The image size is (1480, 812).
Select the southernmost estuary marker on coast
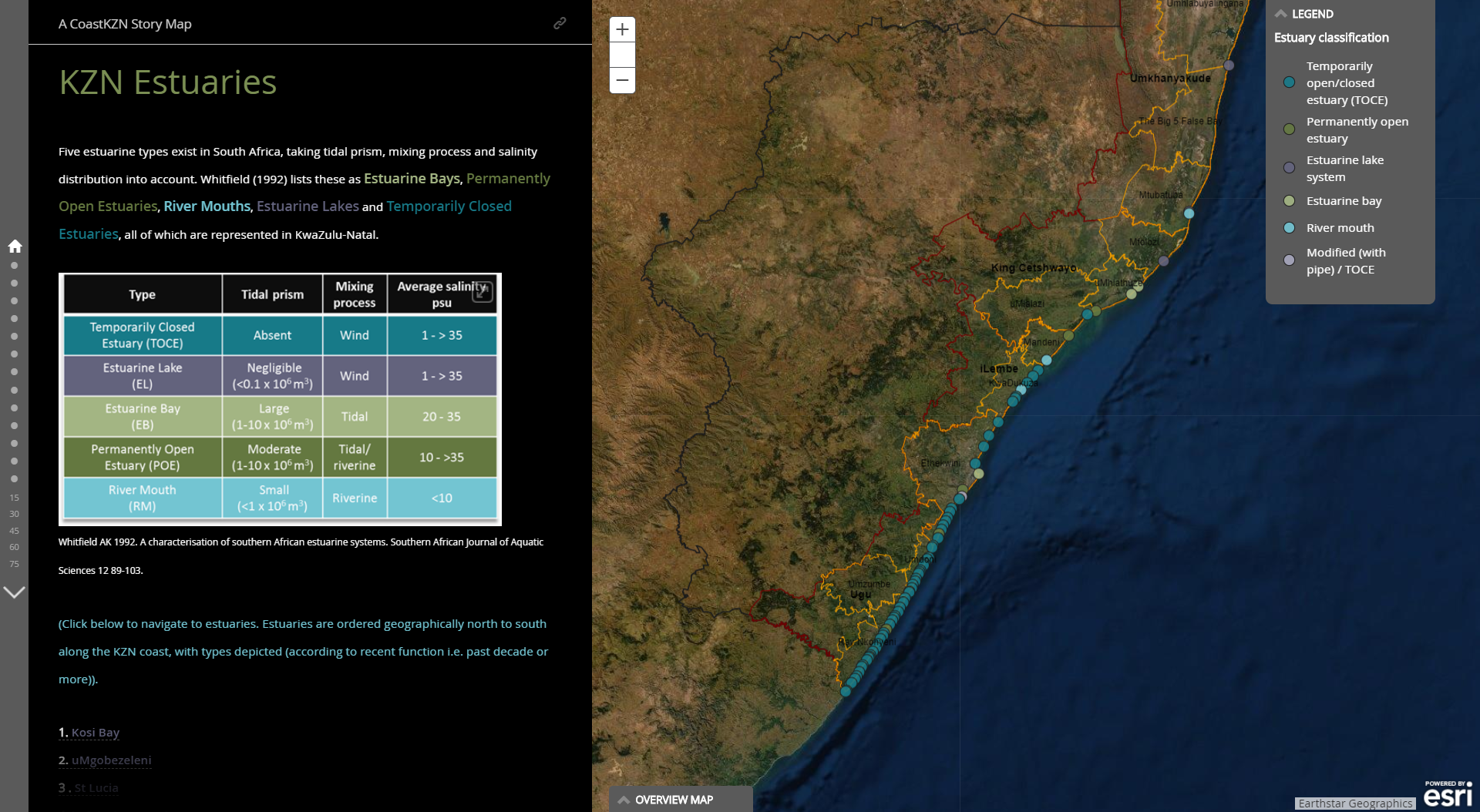846,691
